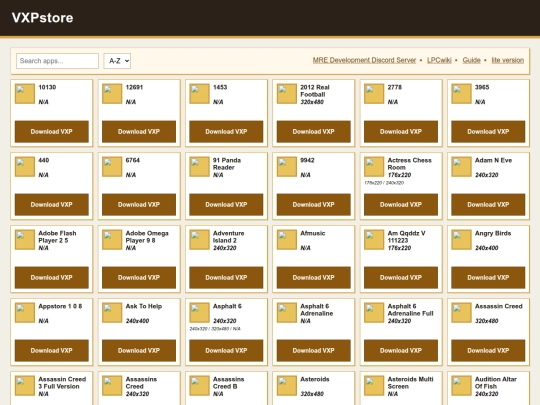540x405 pixels.
Task: Click the Afmusic app icon
Action: [287, 240]
